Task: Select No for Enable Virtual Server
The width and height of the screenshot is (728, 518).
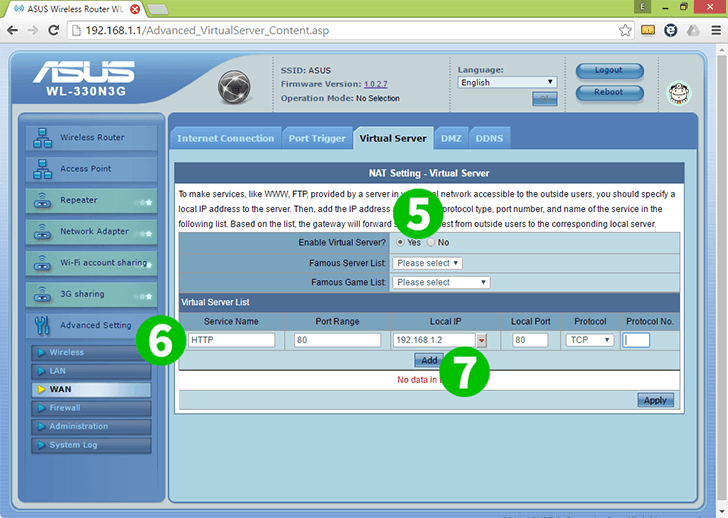Action: 431,242
